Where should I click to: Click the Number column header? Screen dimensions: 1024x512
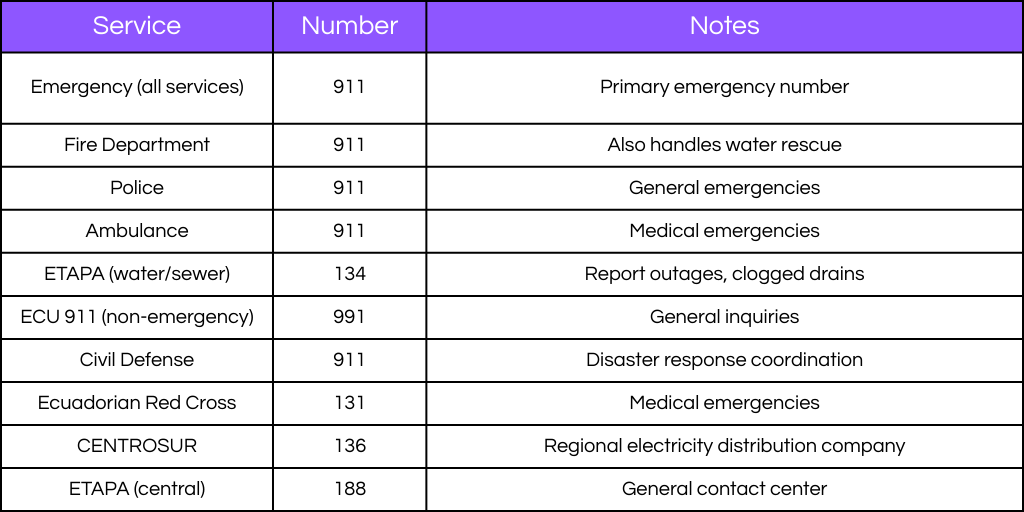coord(349,26)
